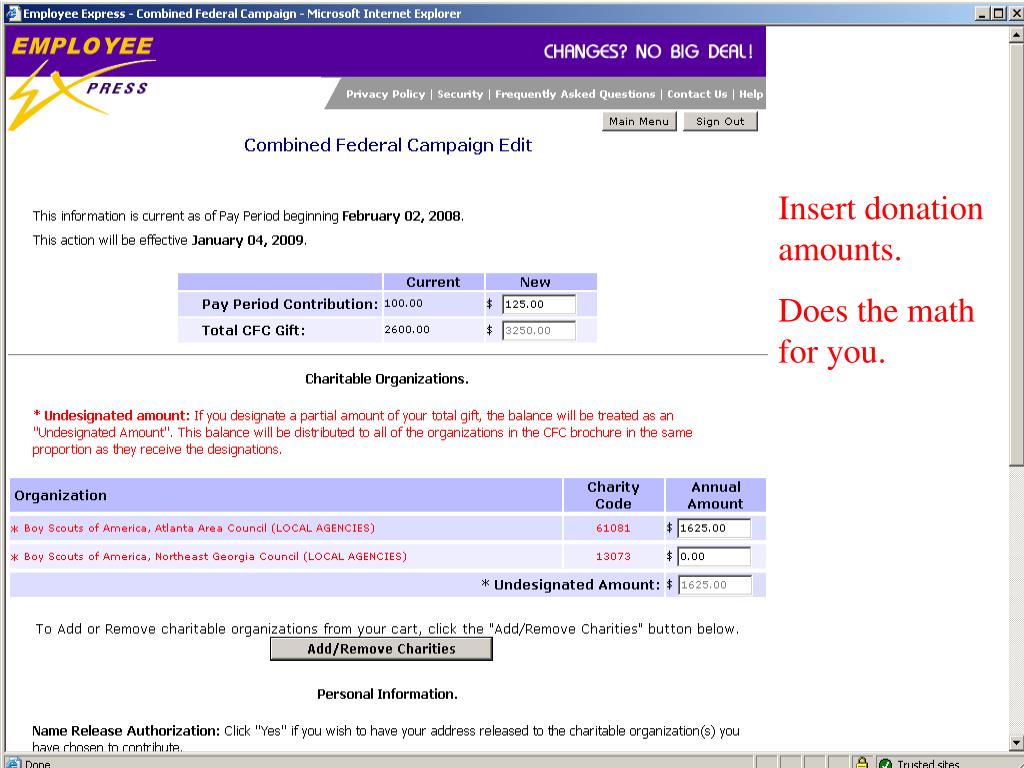Click the Personal Information heading

(x=387, y=694)
